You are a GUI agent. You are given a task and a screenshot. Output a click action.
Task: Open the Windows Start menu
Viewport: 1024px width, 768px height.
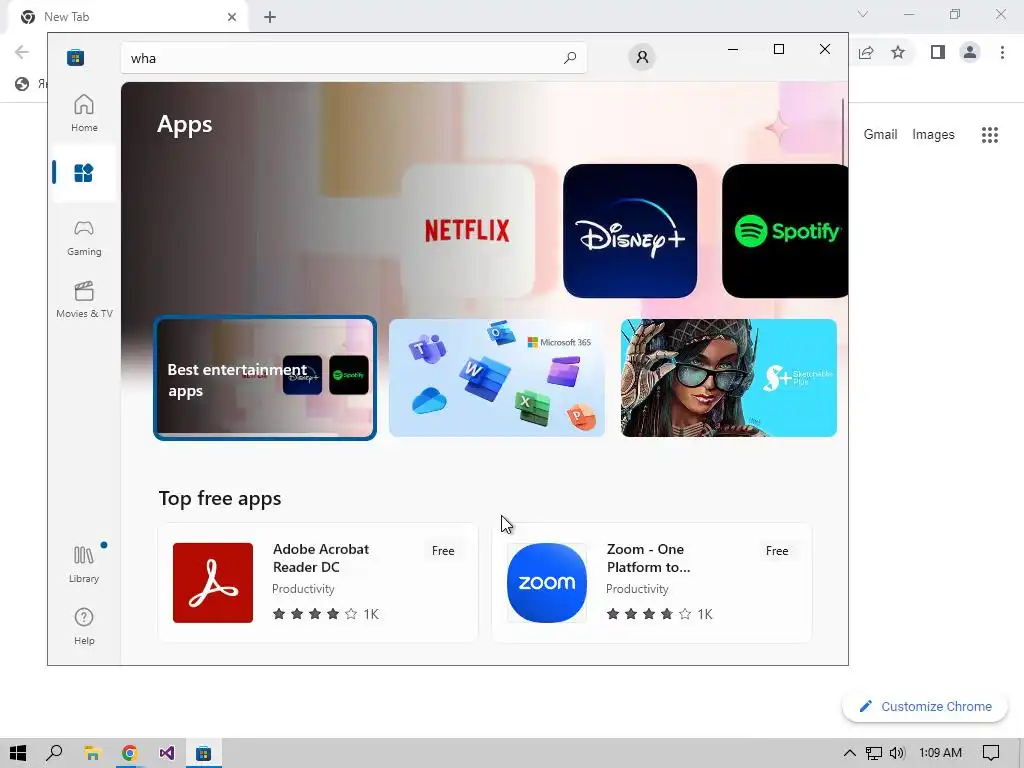coord(18,753)
